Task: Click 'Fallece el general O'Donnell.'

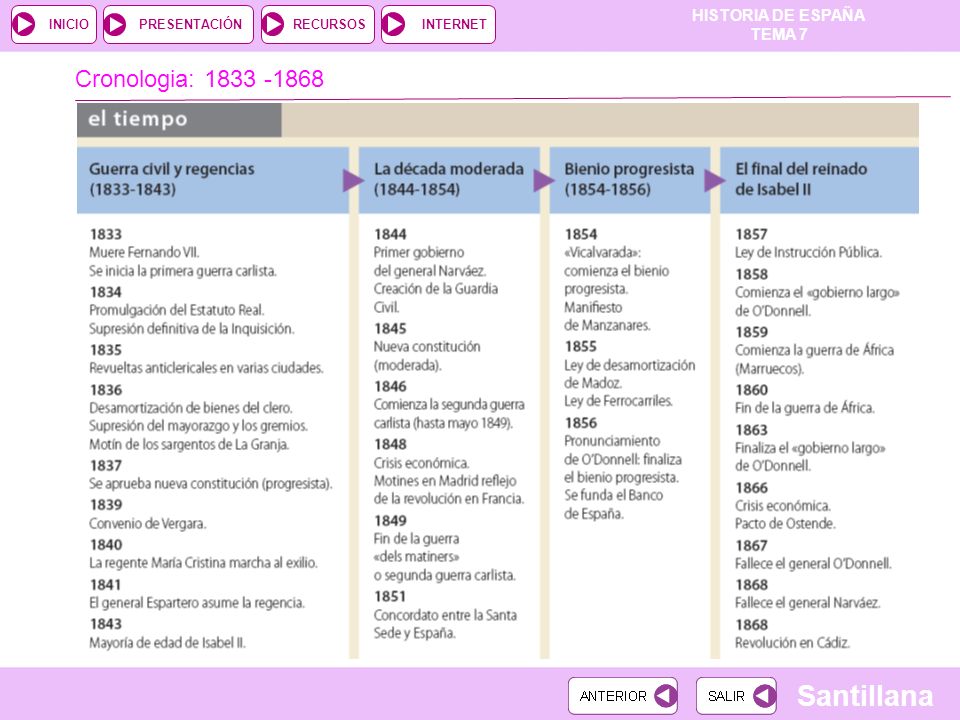Action: click(813, 563)
